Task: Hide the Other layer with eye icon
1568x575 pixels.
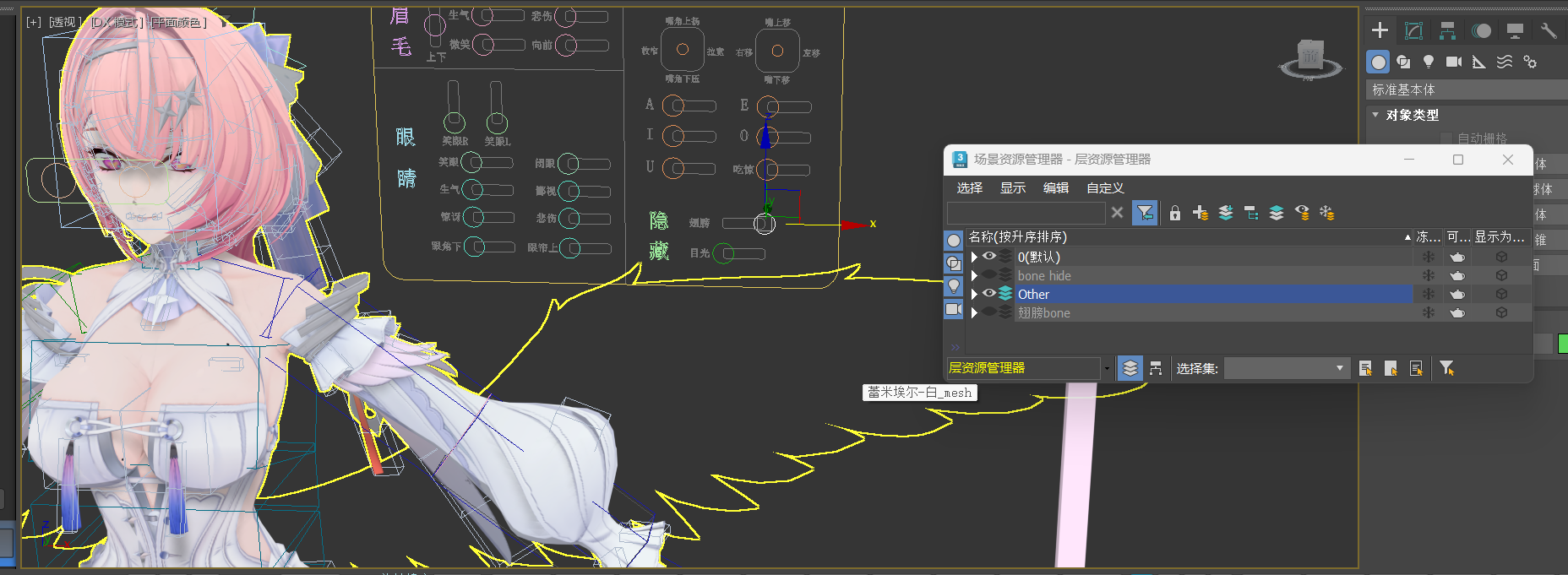Action: pyautogui.click(x=988, y=293)
